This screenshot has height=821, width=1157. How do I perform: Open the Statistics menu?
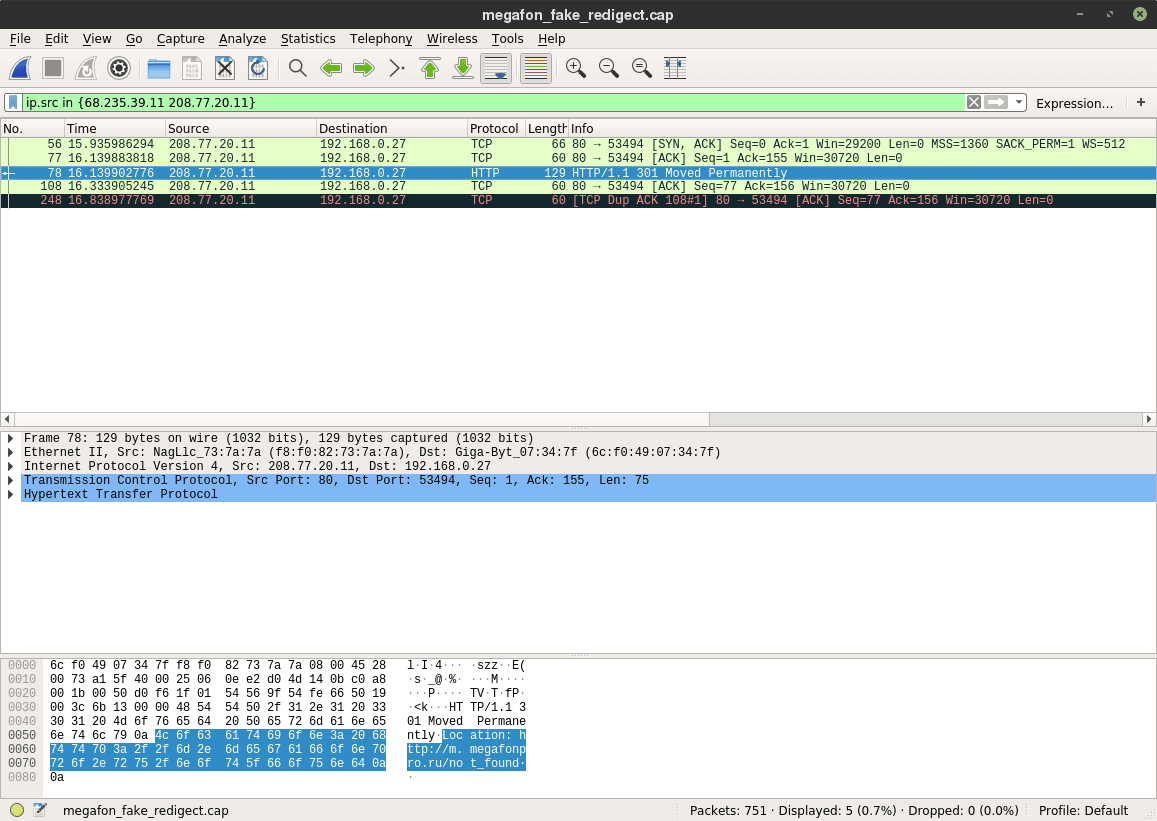(x=307, y=38)
